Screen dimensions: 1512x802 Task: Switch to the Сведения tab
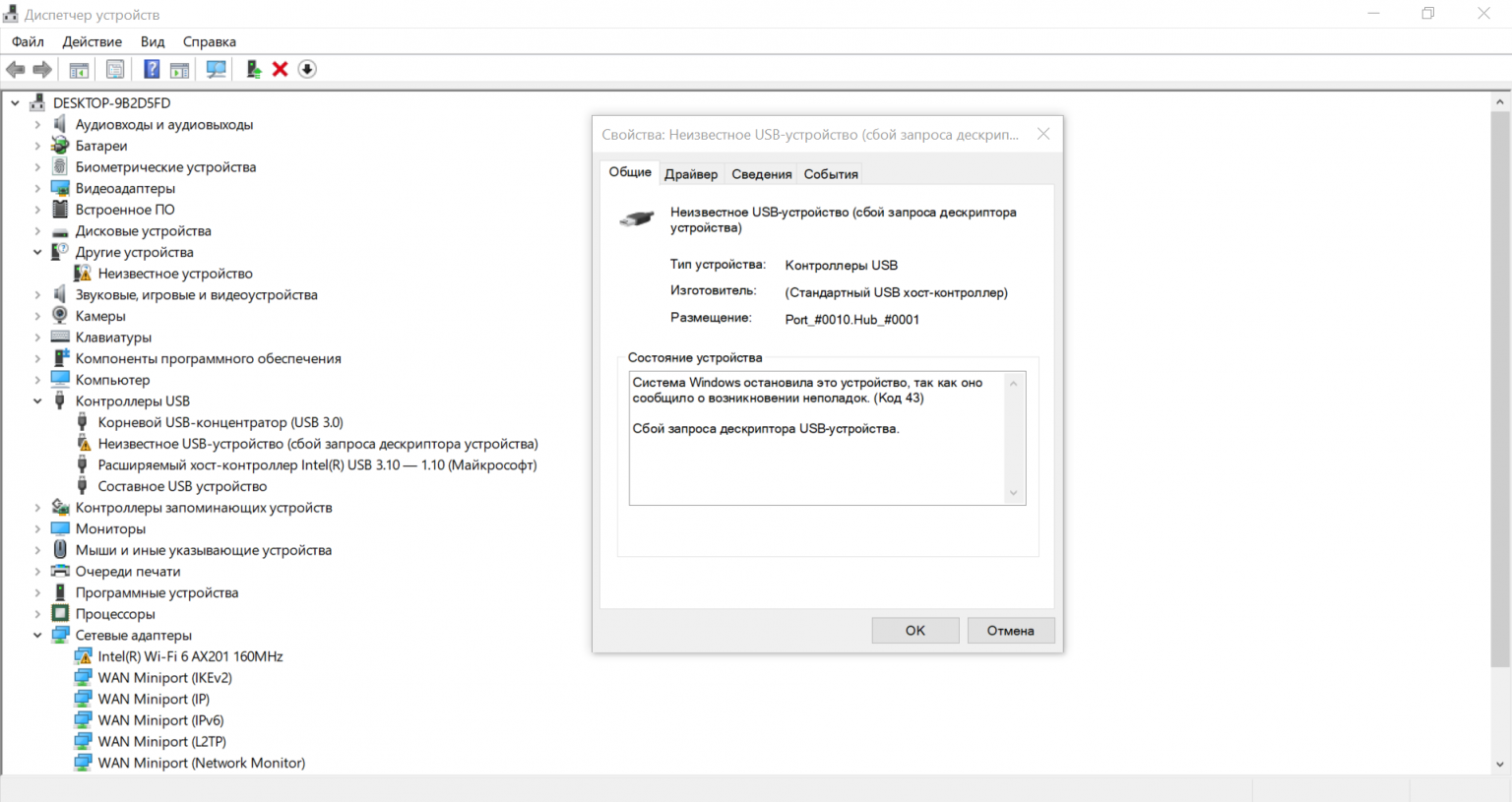762,174
